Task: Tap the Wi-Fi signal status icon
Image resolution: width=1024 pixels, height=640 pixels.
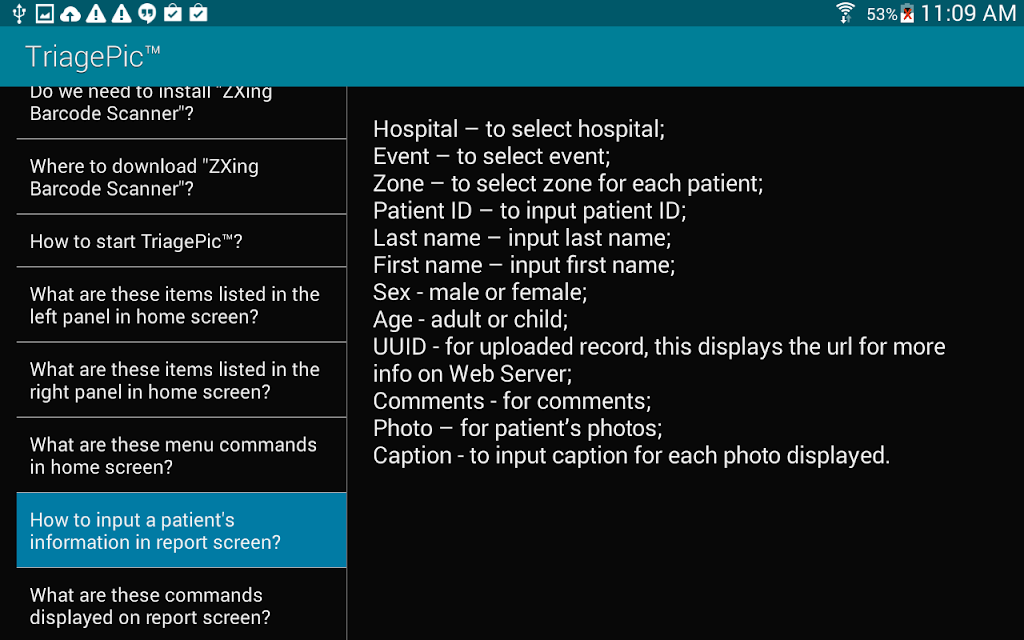Action: pyautogui.click(x=845, y=12)
